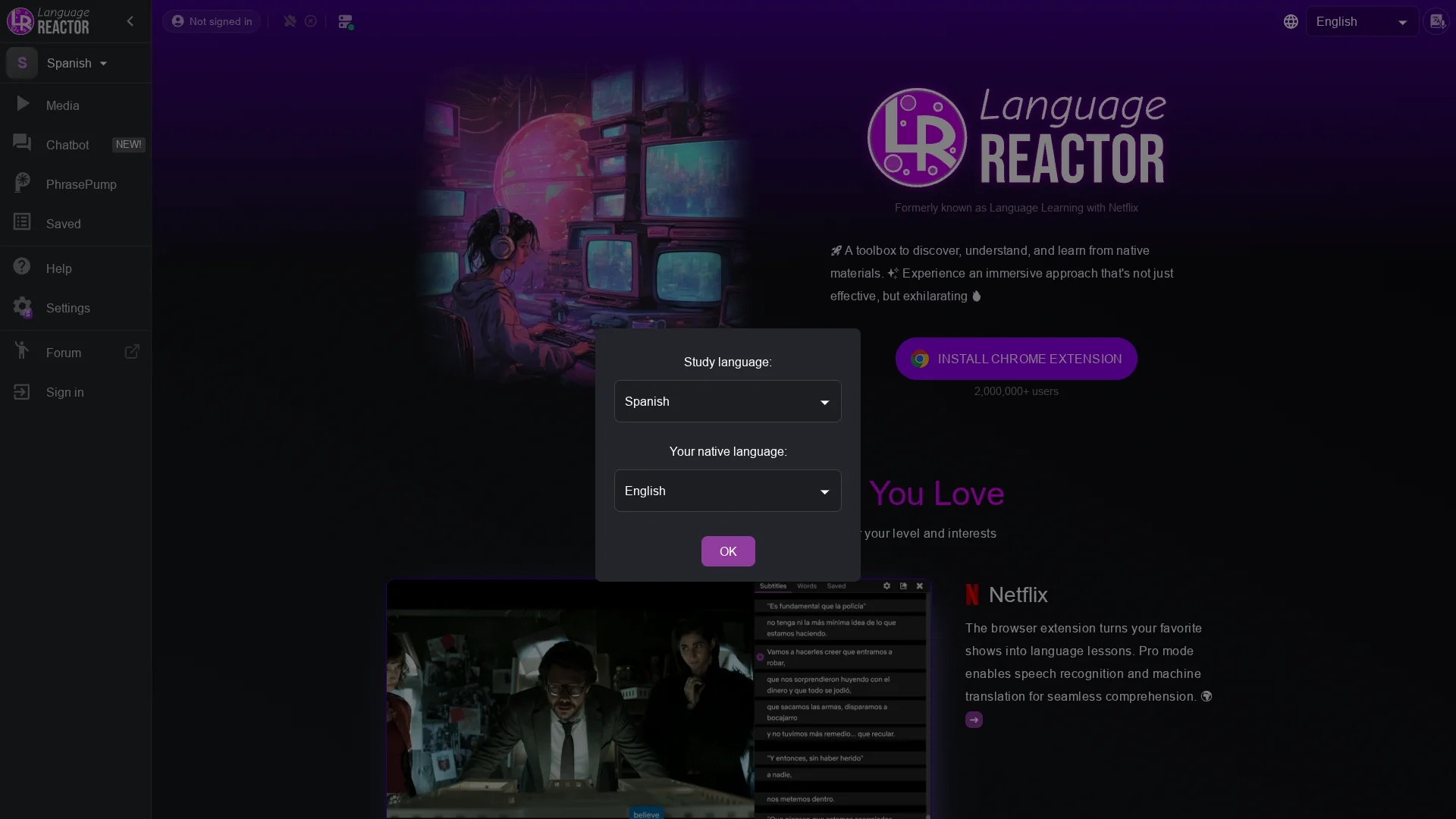Open the Help page
The image size is (1456, 819).
point(75,268)
